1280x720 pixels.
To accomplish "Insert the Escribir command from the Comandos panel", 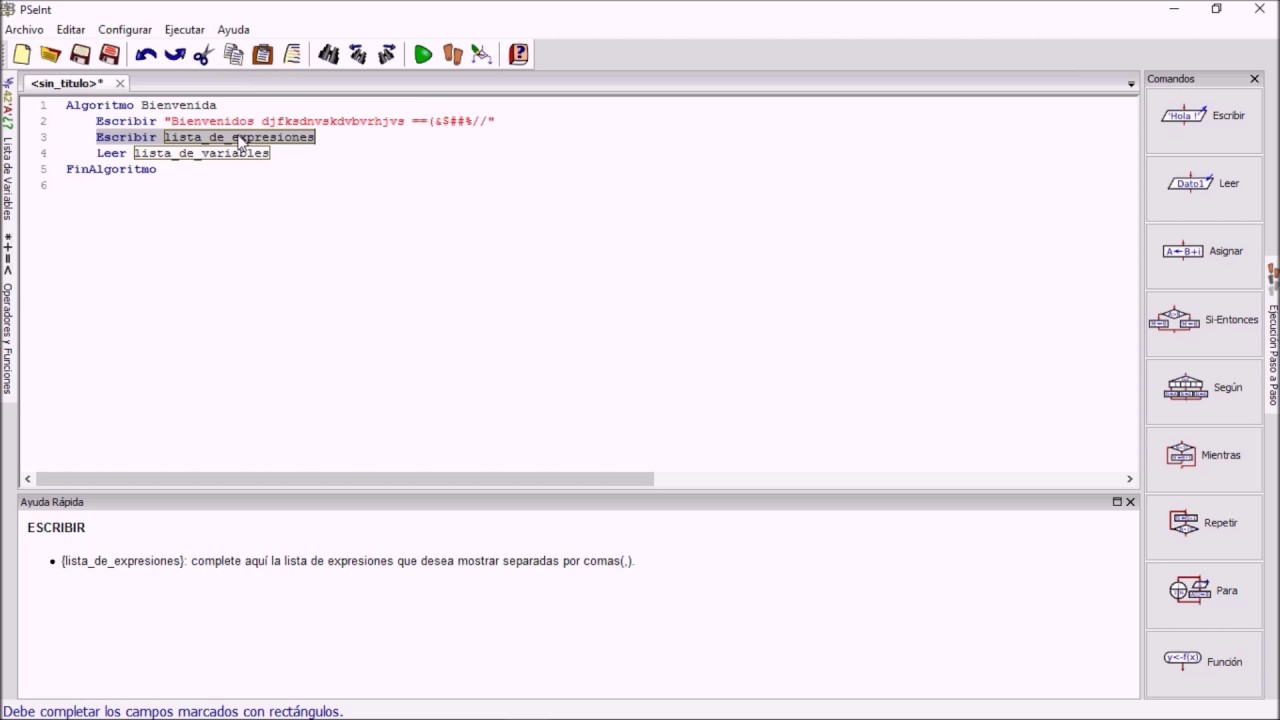I will (x=1204, y=116).
